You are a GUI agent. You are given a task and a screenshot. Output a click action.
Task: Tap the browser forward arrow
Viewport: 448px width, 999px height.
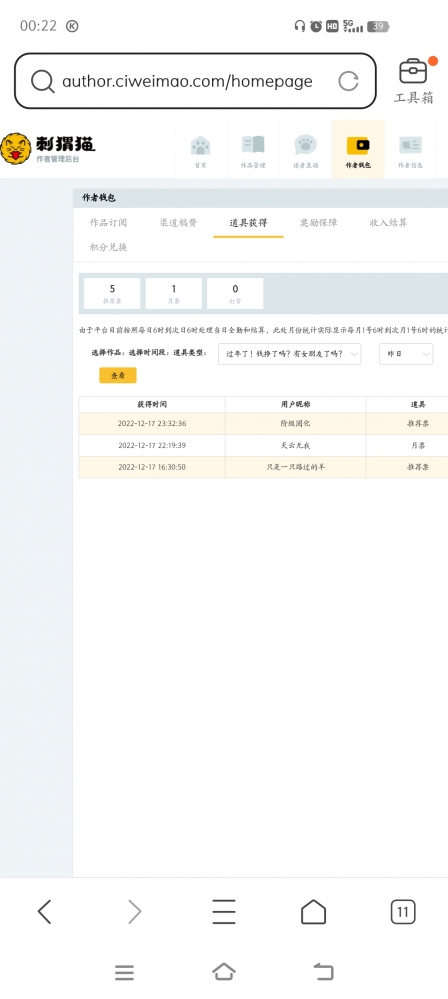click(134, 912)
